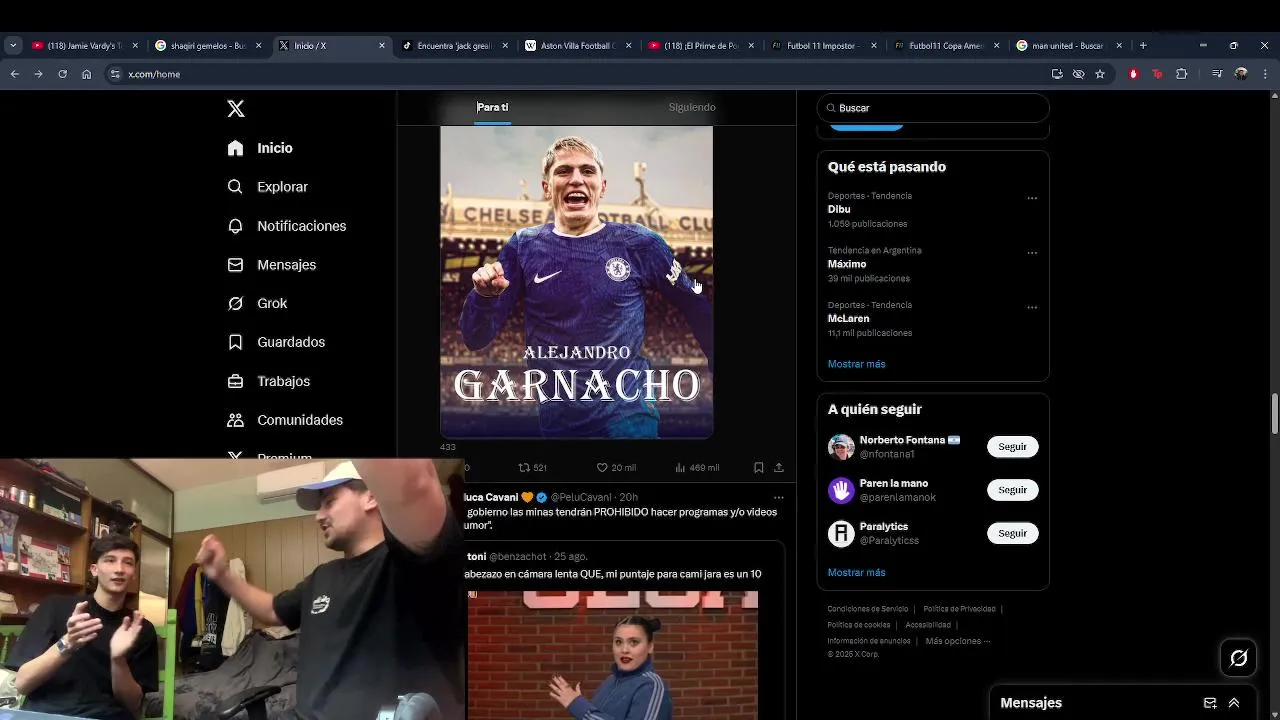Like the Garnacho post with 20 mil

click(616, 467)
